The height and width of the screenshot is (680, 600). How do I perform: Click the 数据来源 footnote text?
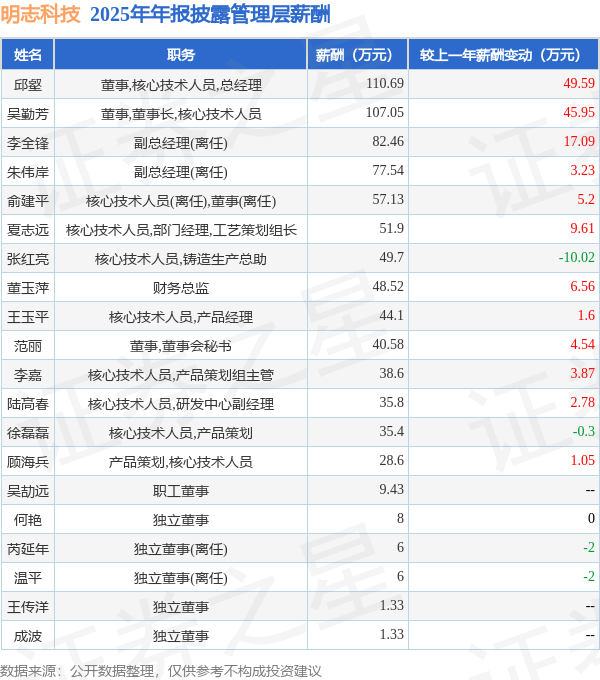click(x=161, y=671)
